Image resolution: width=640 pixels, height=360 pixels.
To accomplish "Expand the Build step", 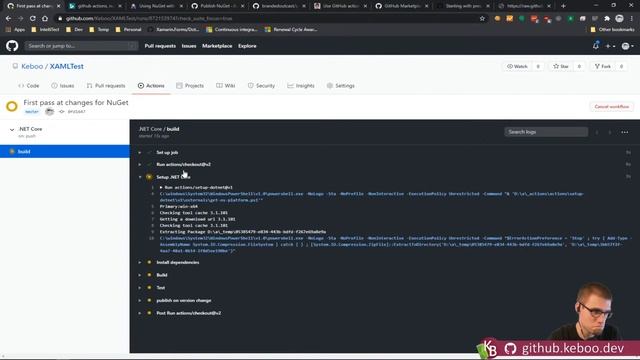I will pyautogui.click(x=162, y=275).
